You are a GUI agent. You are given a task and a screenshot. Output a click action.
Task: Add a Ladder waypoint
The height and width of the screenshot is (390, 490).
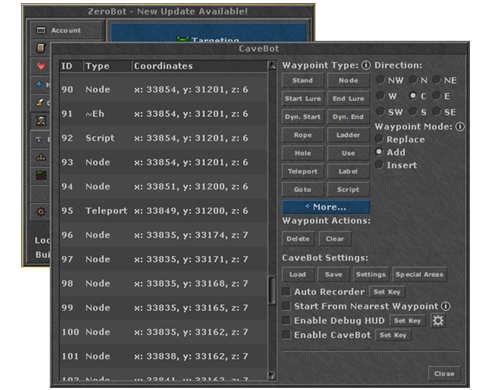pyautogui.click(x=348, y=135)
